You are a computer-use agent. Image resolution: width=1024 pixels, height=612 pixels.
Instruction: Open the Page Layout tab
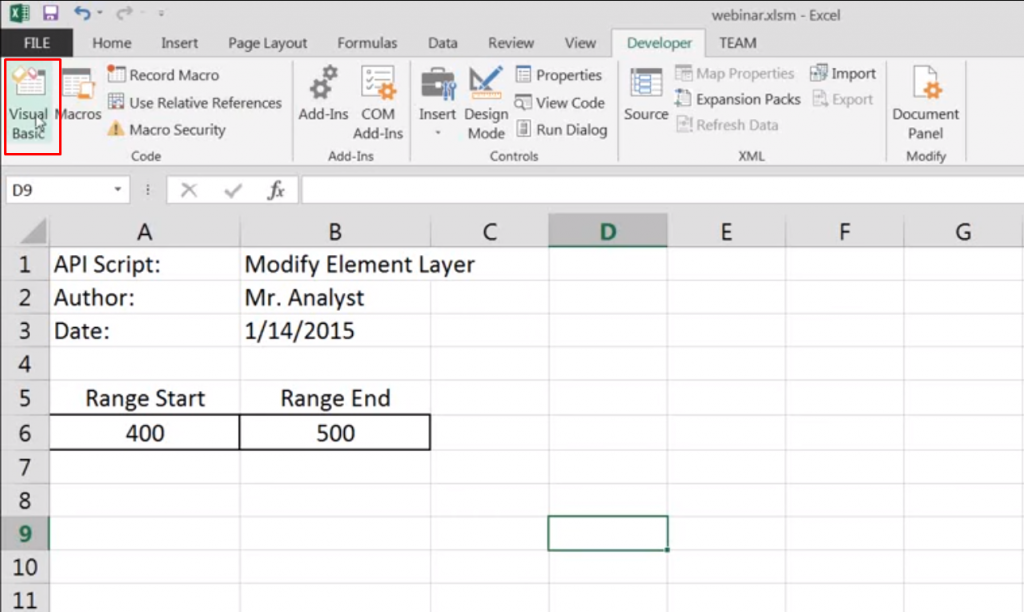(x=267, y=43)
